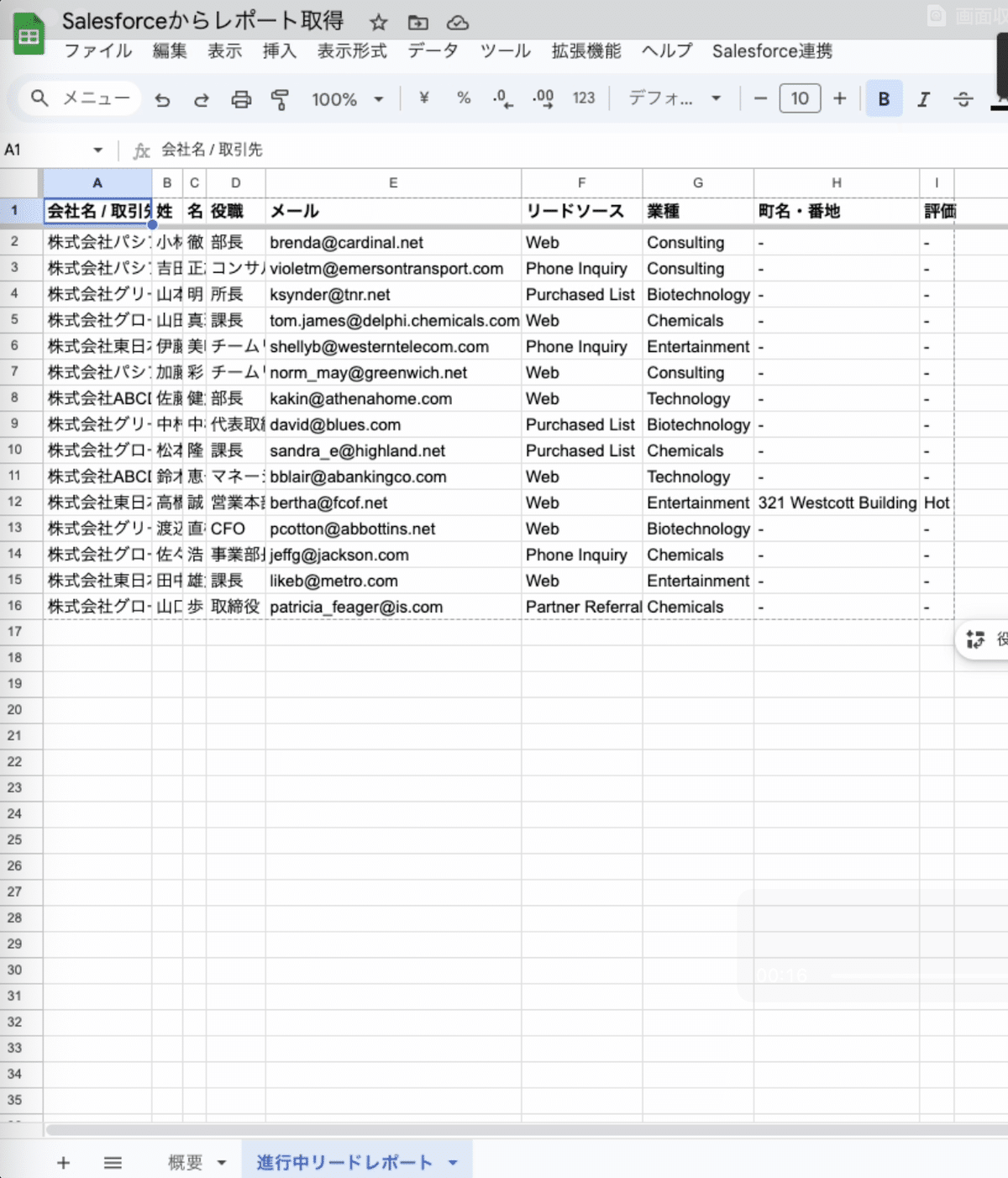Click cell brenda@cardinal.net
Image resolution: width=1008 pixels, height=1178 pixels.
point(393,242)
